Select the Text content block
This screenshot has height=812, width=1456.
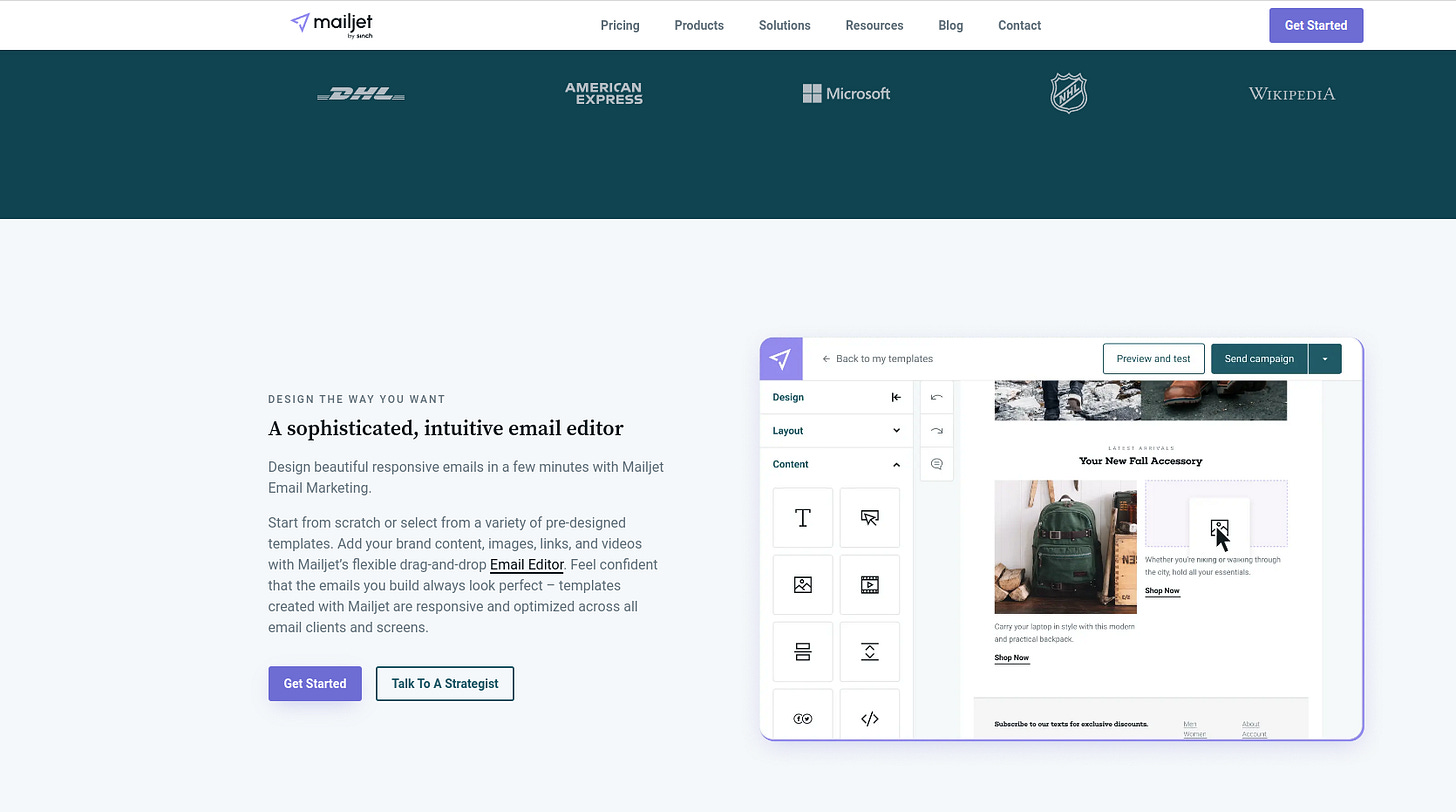click(803, 518)
